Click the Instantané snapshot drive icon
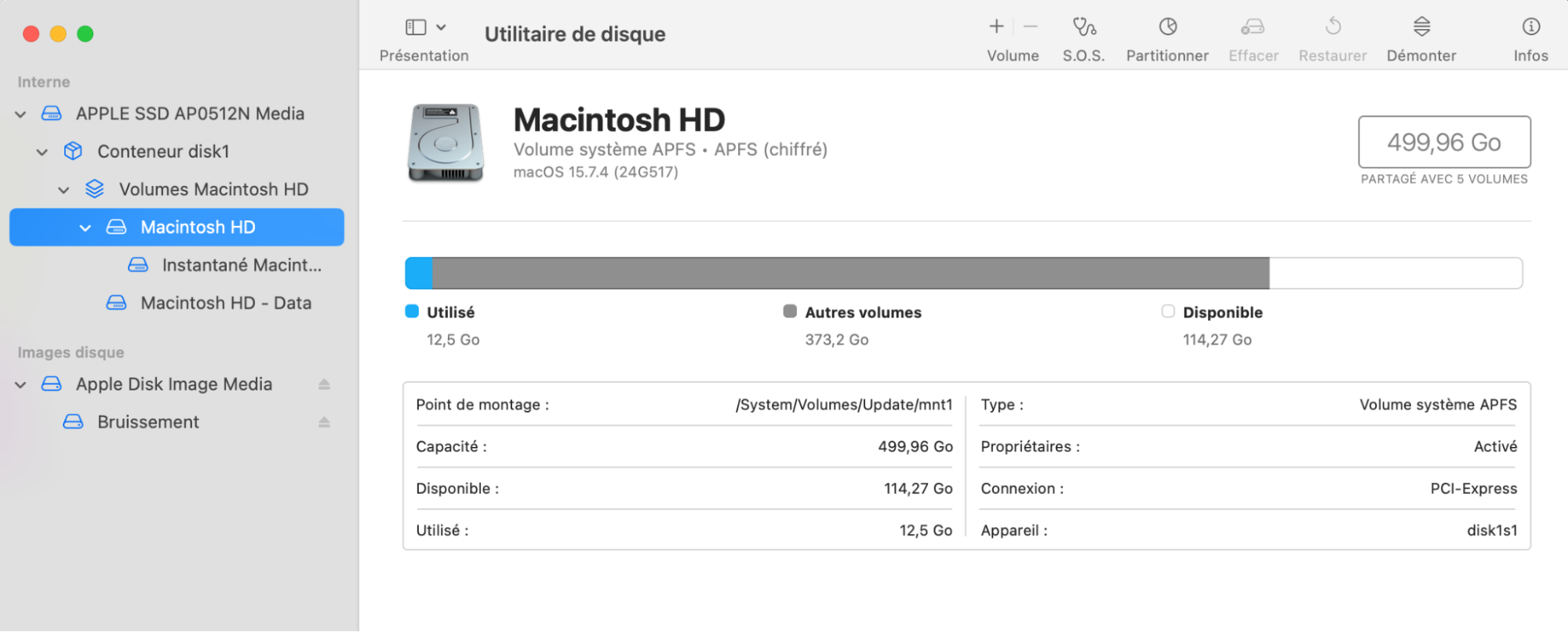This screenshot has height=632, width=1568. (138, 264)
